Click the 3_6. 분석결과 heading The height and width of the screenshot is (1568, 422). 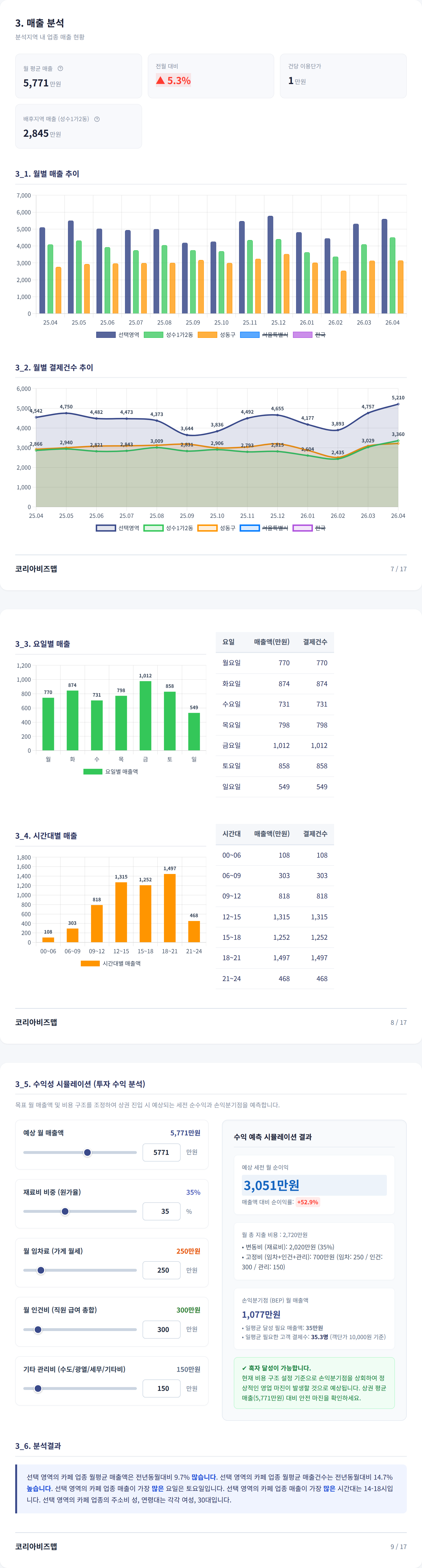[38, 1446]
